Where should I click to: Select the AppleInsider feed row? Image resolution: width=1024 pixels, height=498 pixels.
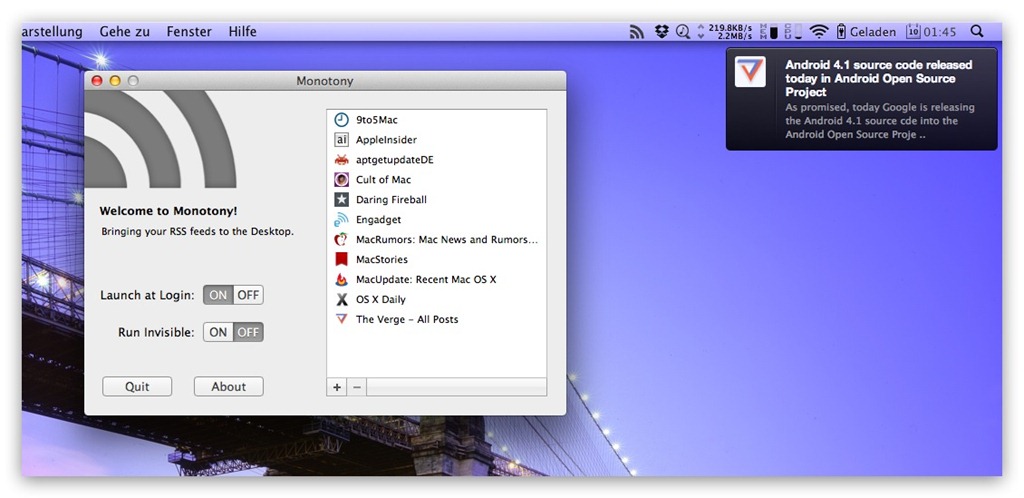(x=436, y=140)
